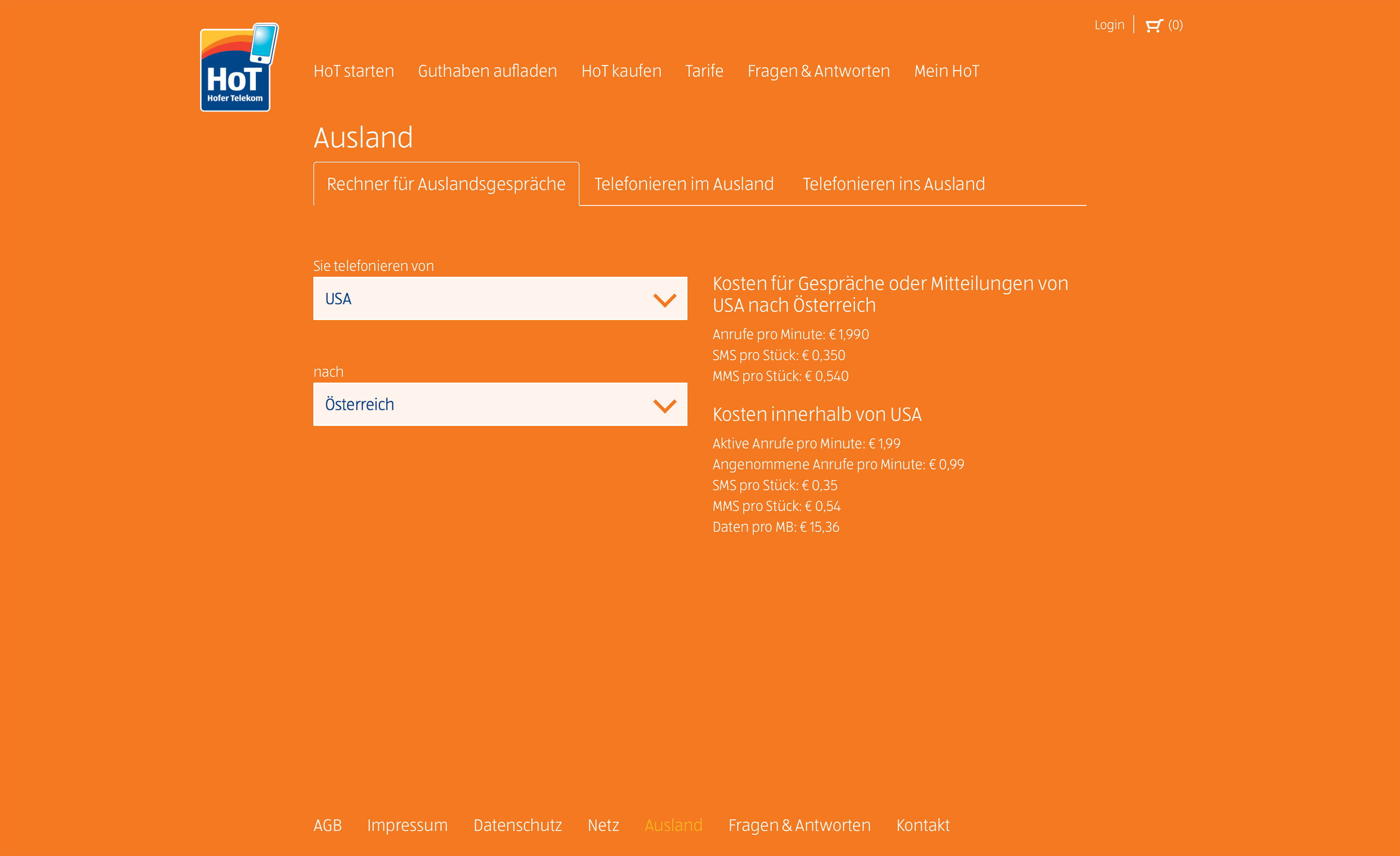Open the Tarife navigation item

(704, 71)
